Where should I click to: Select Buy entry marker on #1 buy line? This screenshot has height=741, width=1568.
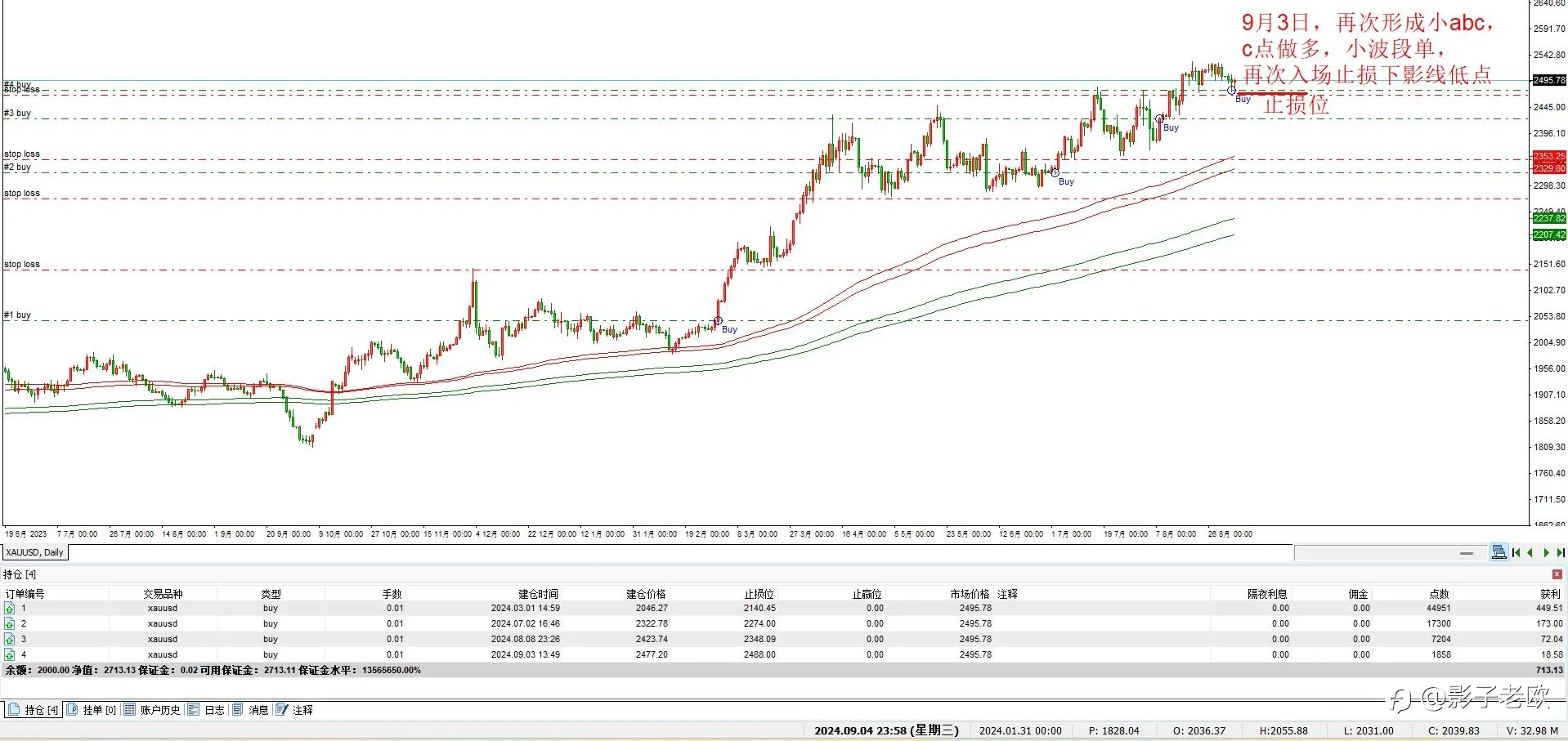[x=719, y=321]
